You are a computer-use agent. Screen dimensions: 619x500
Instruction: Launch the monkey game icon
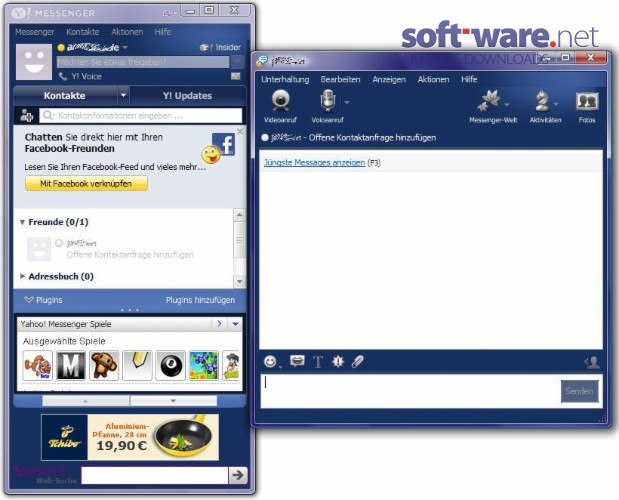pyautogui.click(x=104, y=365)
